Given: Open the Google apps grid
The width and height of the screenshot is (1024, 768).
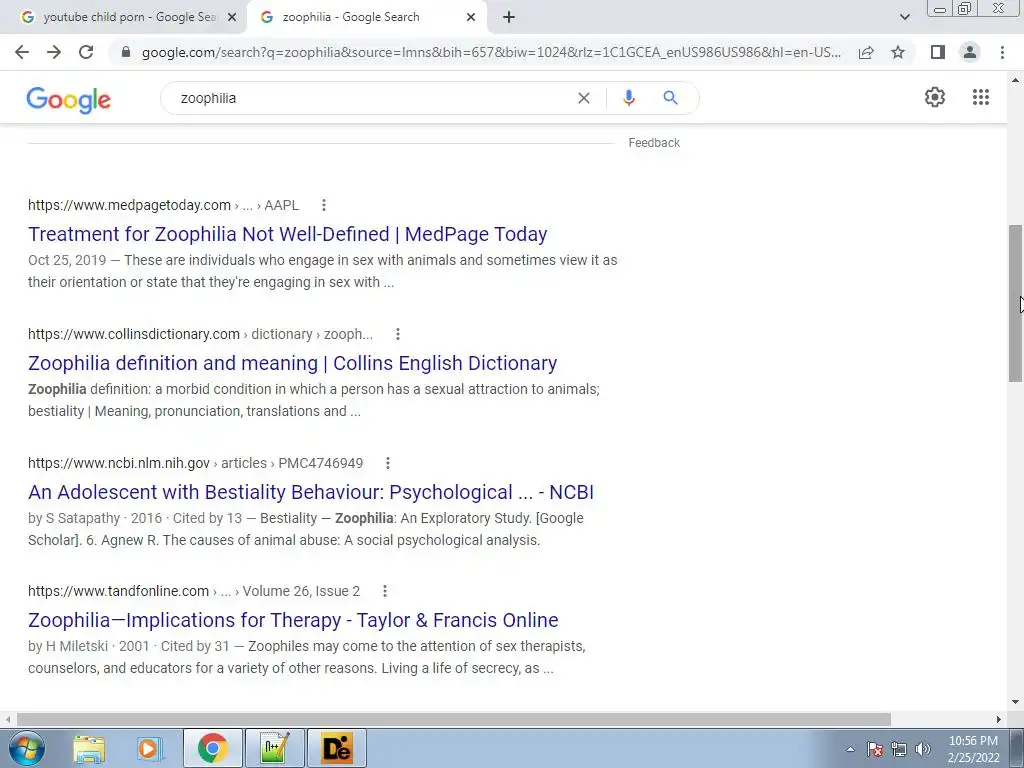Looking at the screenshot, I should [x=981, y=97].
